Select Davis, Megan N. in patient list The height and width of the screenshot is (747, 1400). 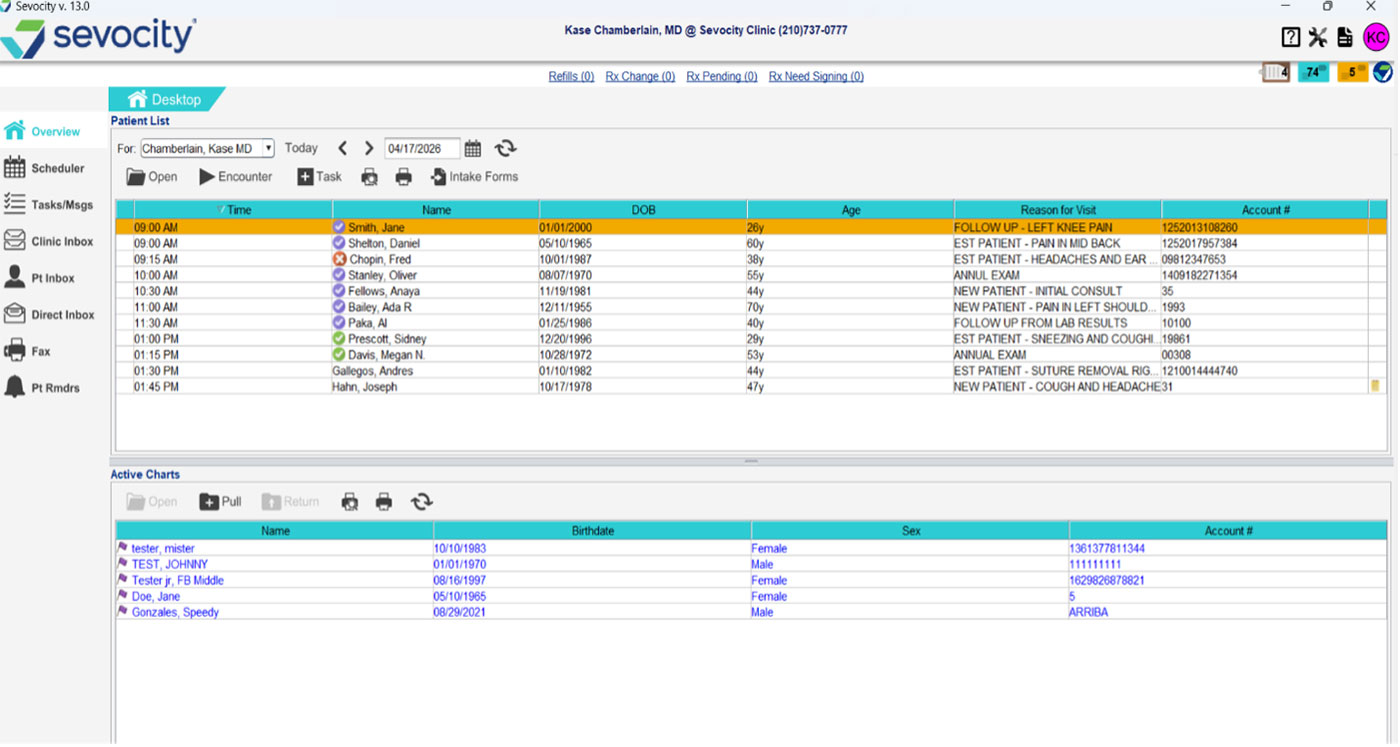point(386,355)
